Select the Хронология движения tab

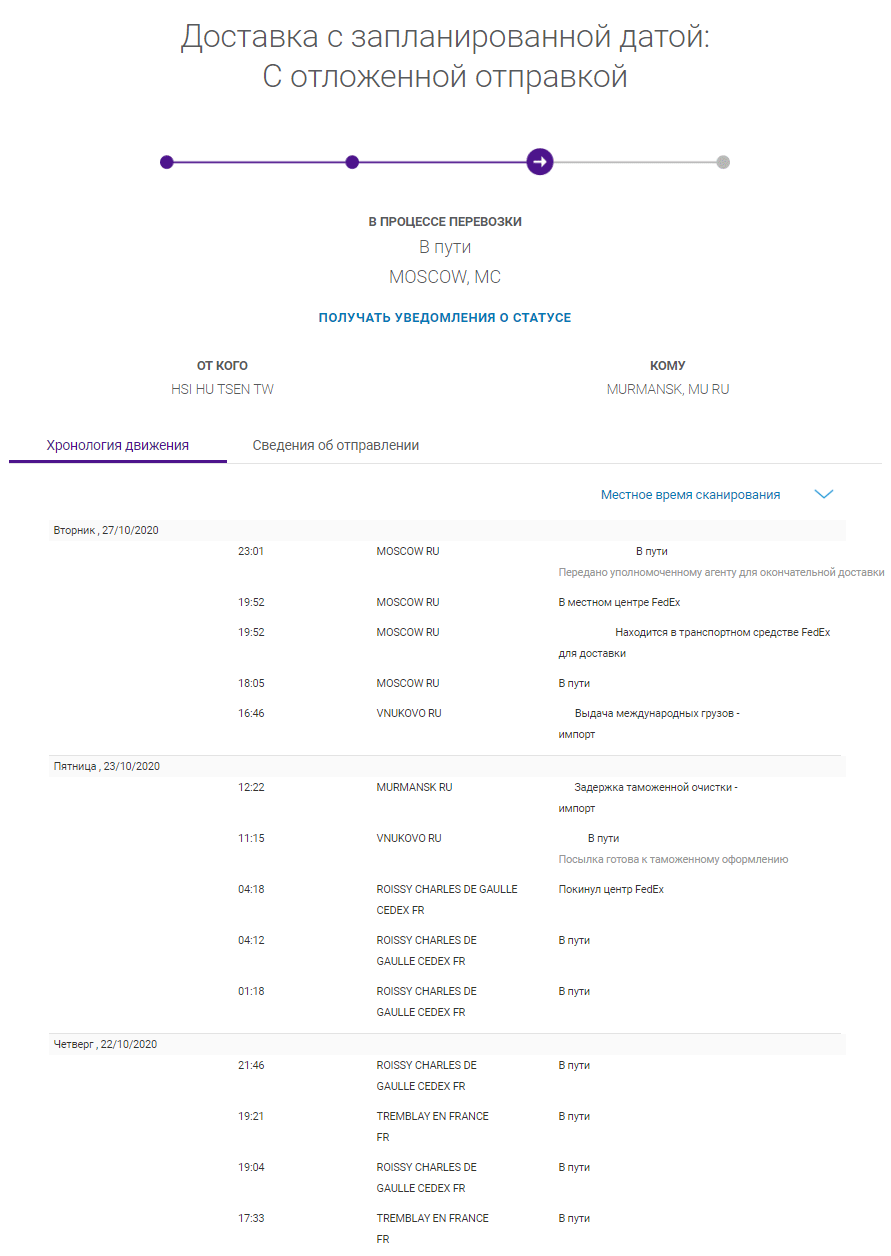point(117,444)
